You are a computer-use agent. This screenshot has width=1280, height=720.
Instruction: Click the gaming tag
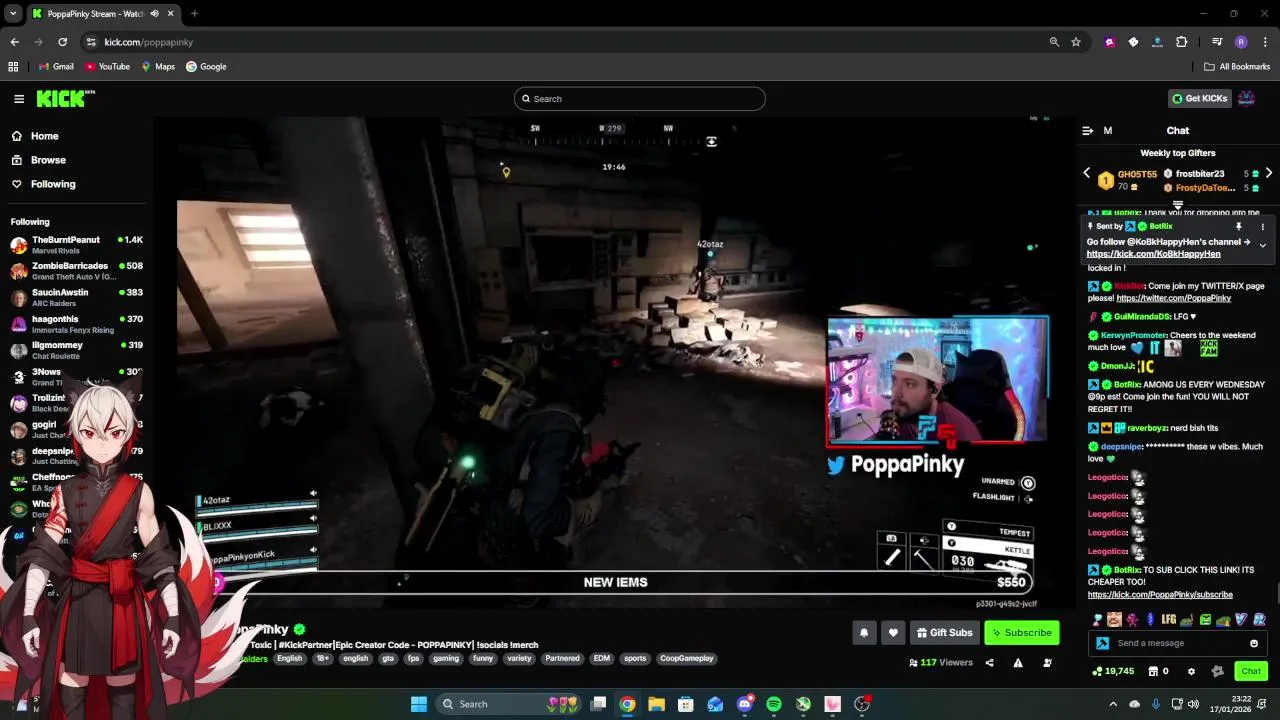[x=446, y=659]
